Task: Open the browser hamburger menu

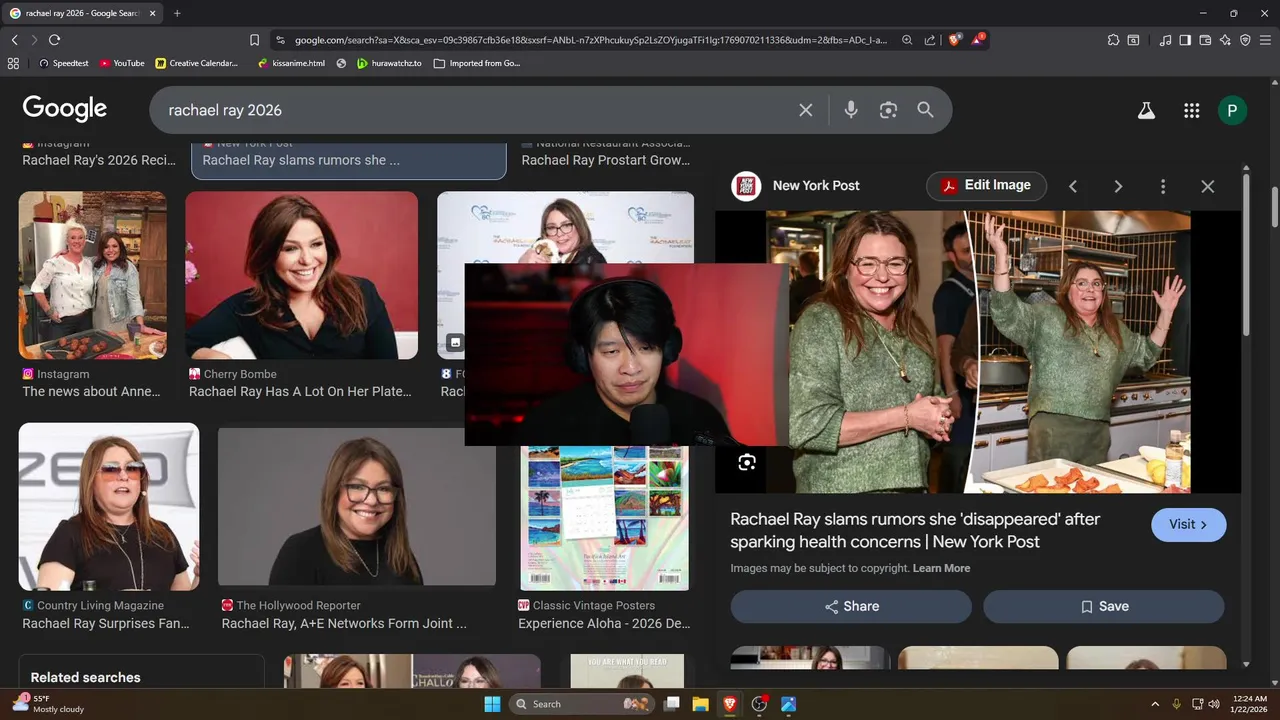Action: 1266,40
